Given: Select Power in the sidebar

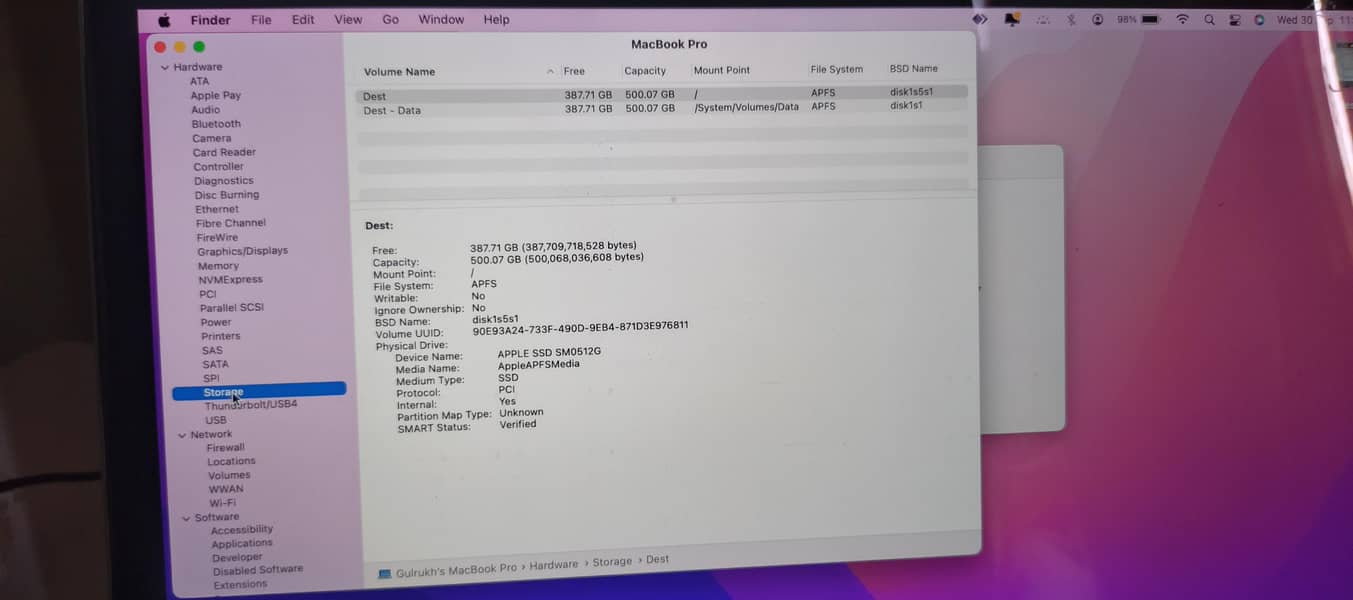Looking at the screenshot, I should click(x=216, y=322).
